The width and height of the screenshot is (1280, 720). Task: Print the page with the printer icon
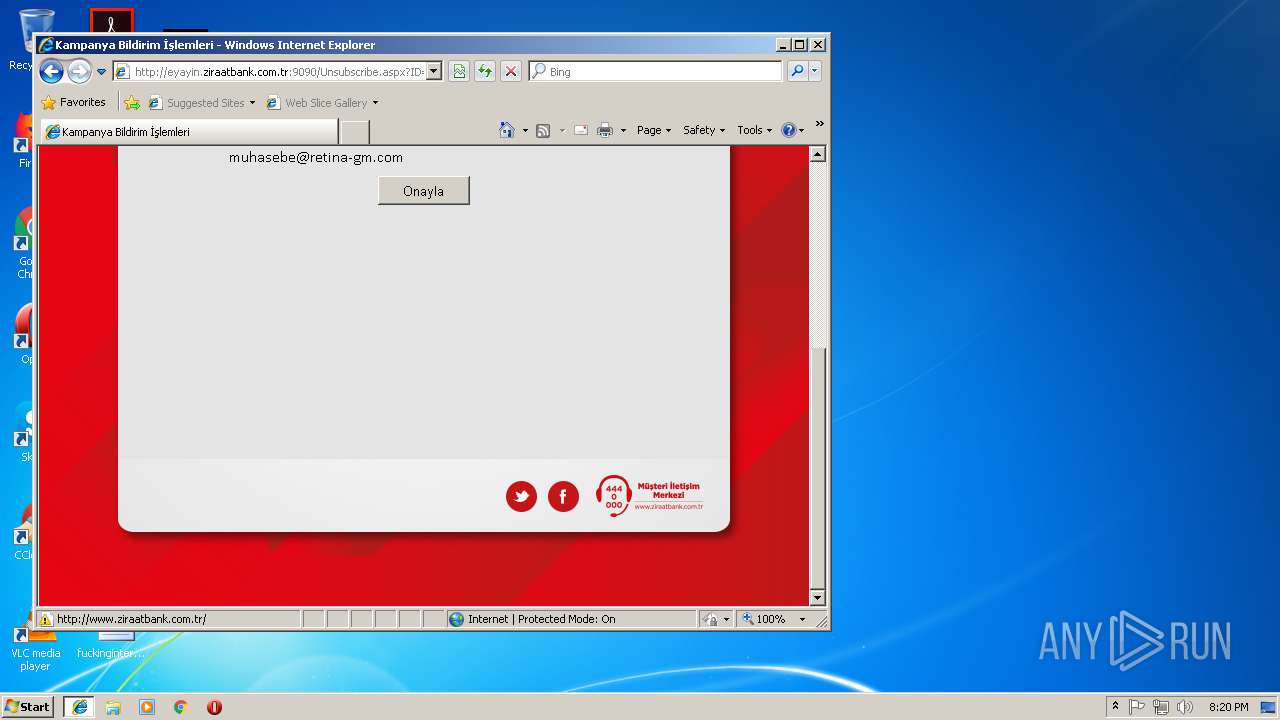605,130
